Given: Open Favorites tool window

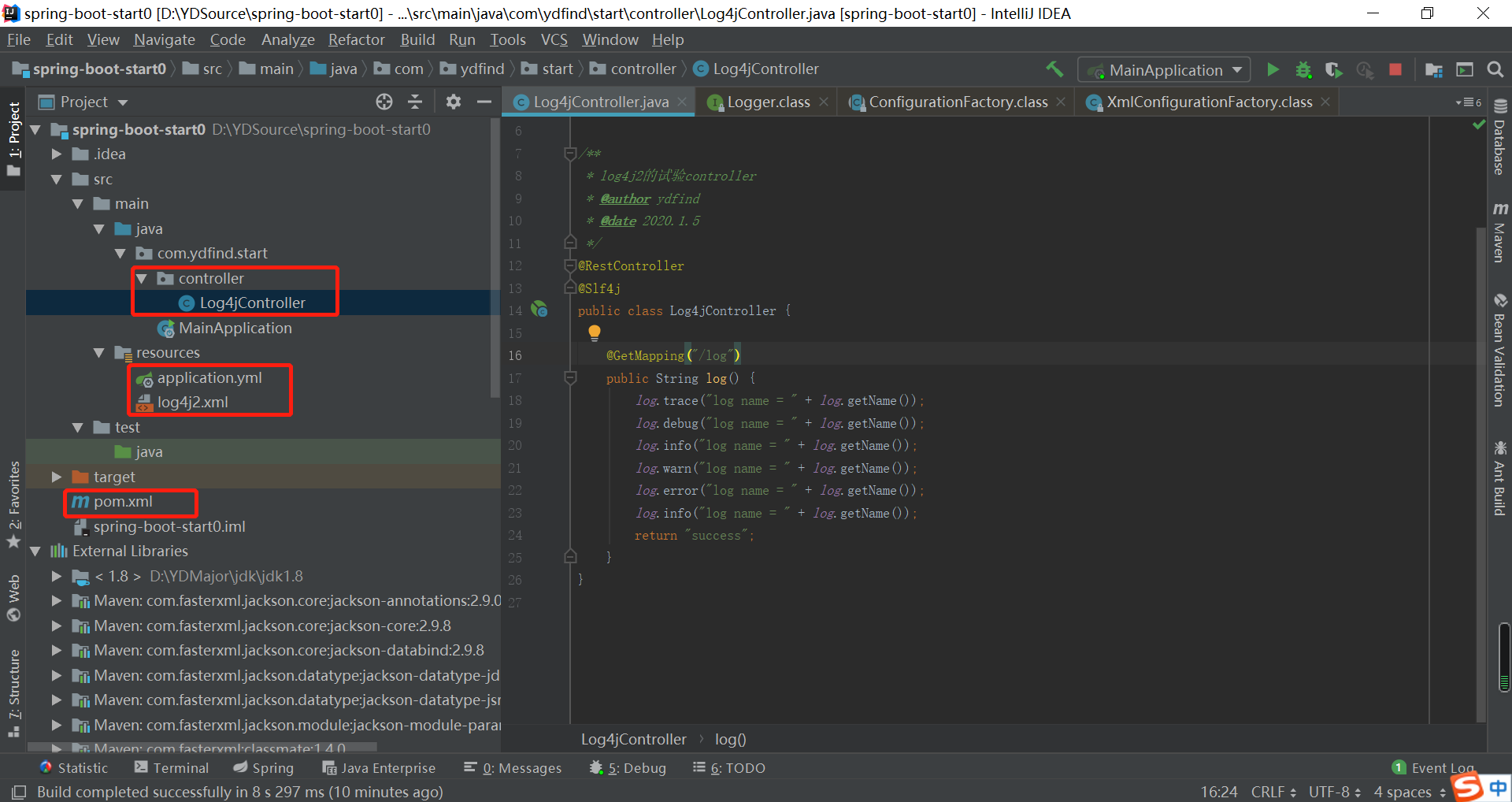Looking at the screenshot, I should coord(13,504).
